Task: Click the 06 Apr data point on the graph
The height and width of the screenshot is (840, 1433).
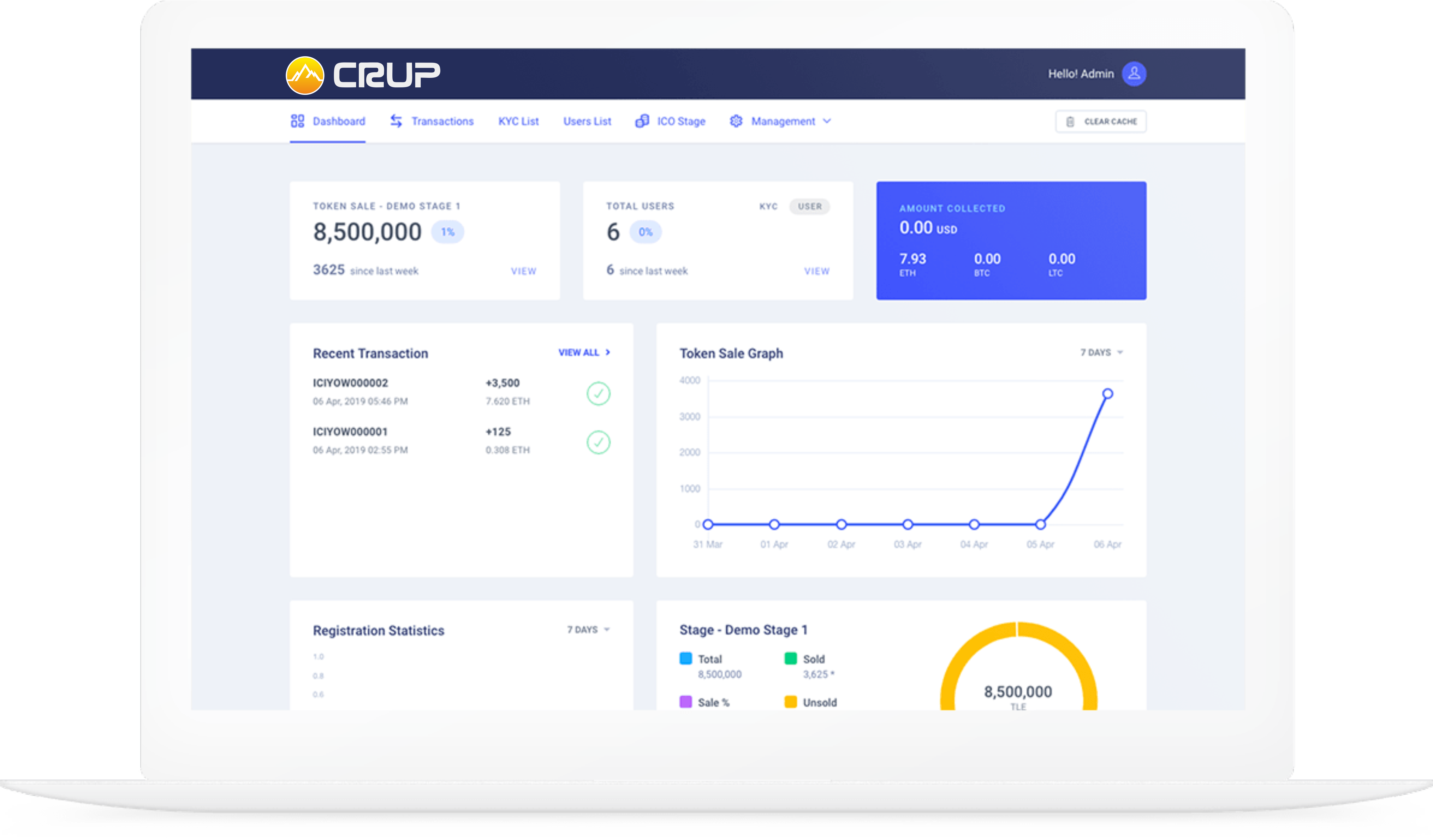Action: (1108, 393)
